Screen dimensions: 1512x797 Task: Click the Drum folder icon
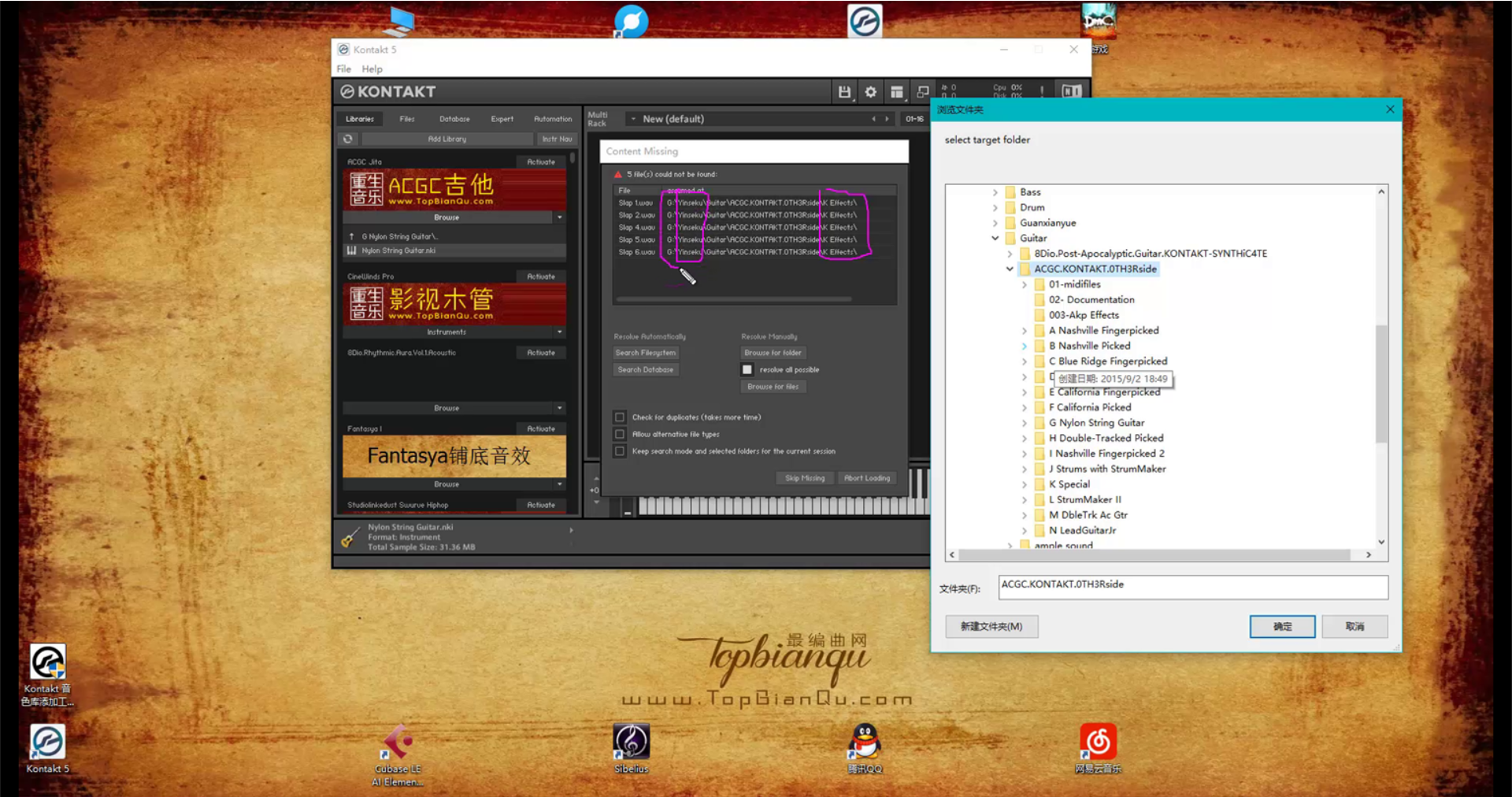(x=1010, y=208)
